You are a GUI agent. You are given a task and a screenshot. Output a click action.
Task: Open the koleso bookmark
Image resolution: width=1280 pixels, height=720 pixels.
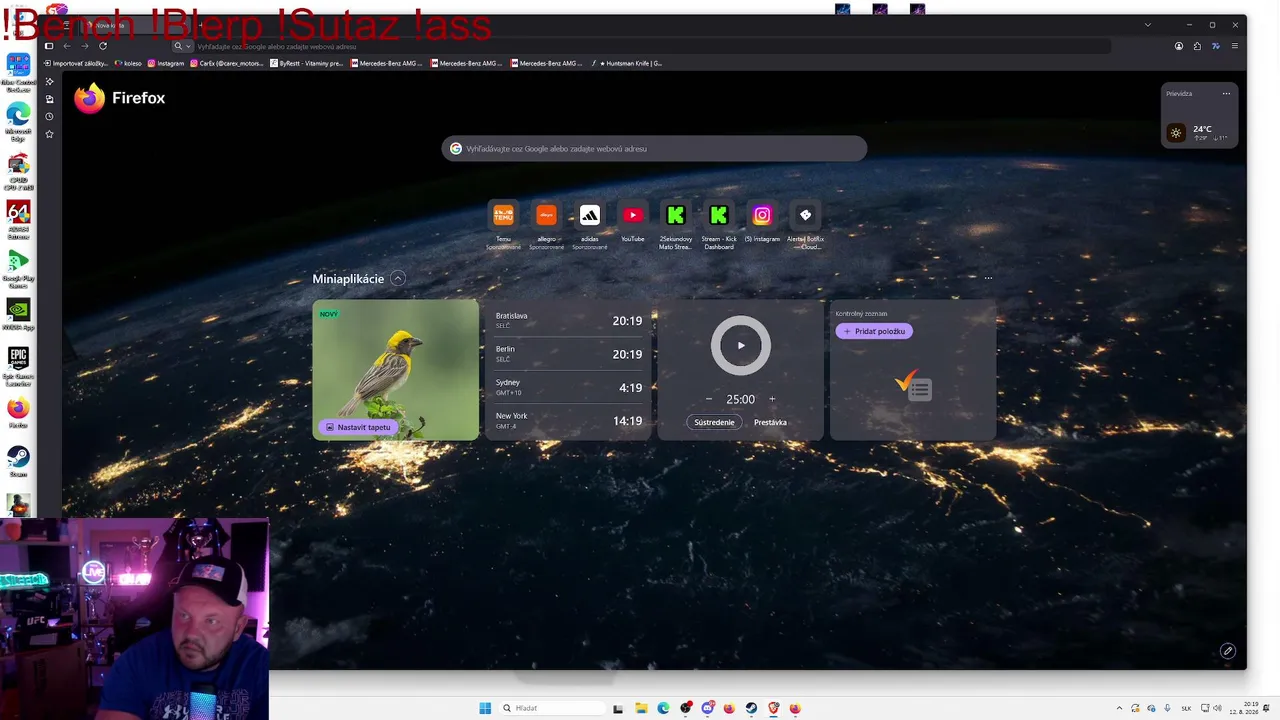[129, 63]
